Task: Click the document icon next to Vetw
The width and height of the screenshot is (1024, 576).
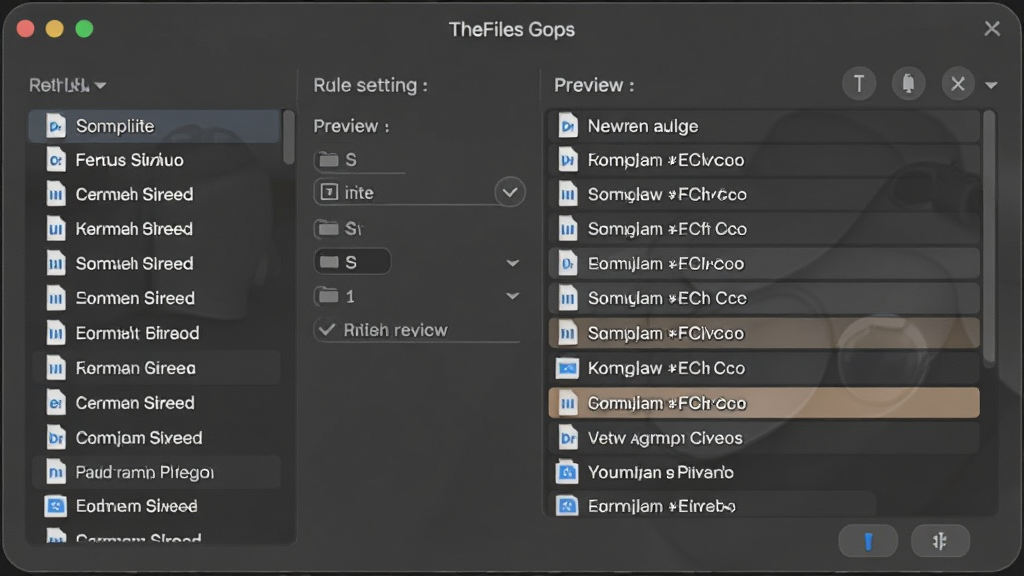Action: click(568, 438)
